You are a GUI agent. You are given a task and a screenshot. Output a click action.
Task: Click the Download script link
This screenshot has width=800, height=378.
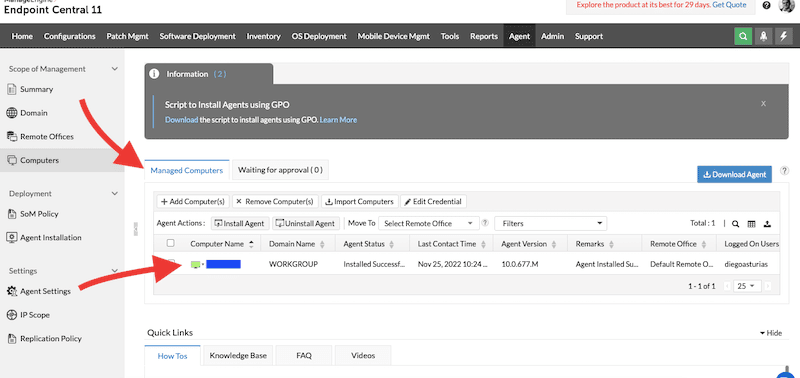[x=181, y=120]
